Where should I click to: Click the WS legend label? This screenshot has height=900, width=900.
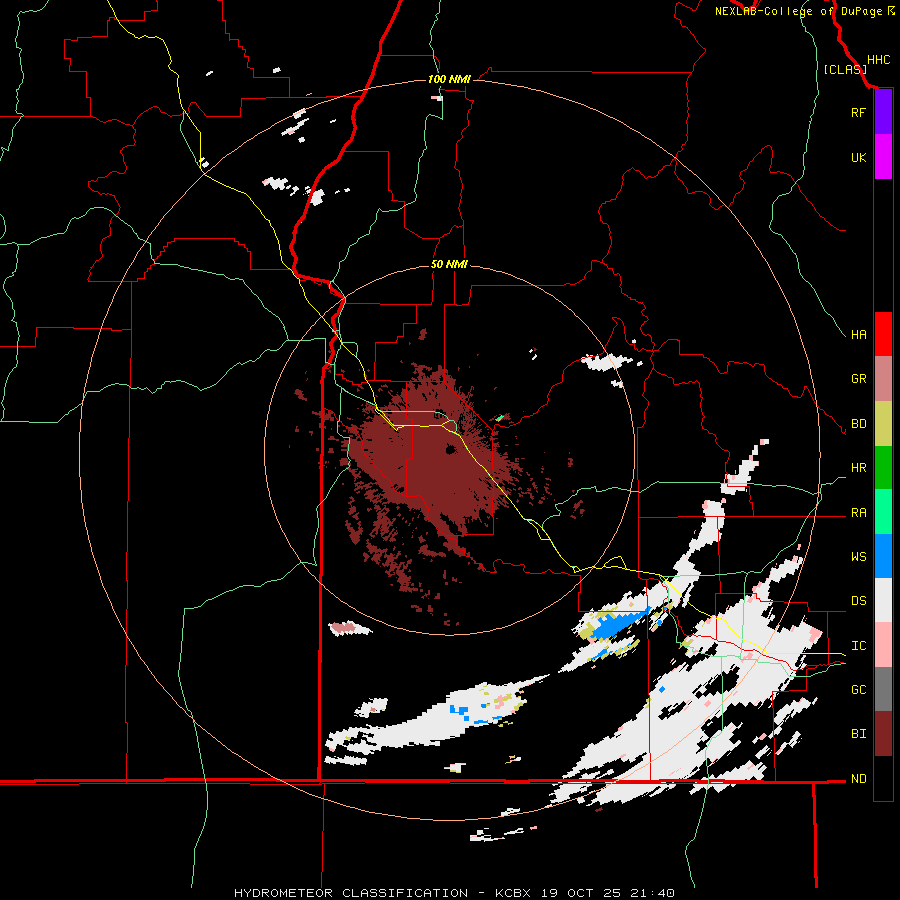coord(858,557)
